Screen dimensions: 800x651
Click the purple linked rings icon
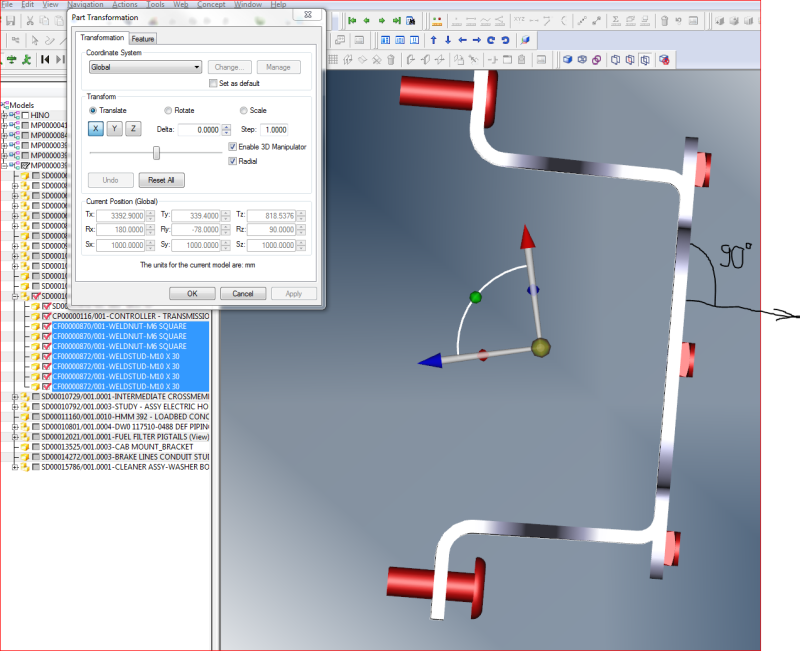click(596, 60)
